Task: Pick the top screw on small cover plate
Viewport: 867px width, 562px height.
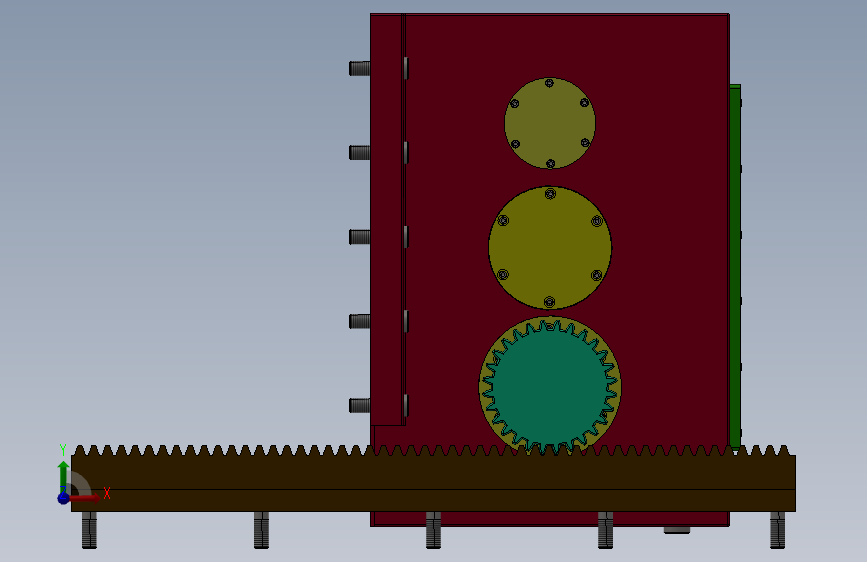Action: [549, 83]
